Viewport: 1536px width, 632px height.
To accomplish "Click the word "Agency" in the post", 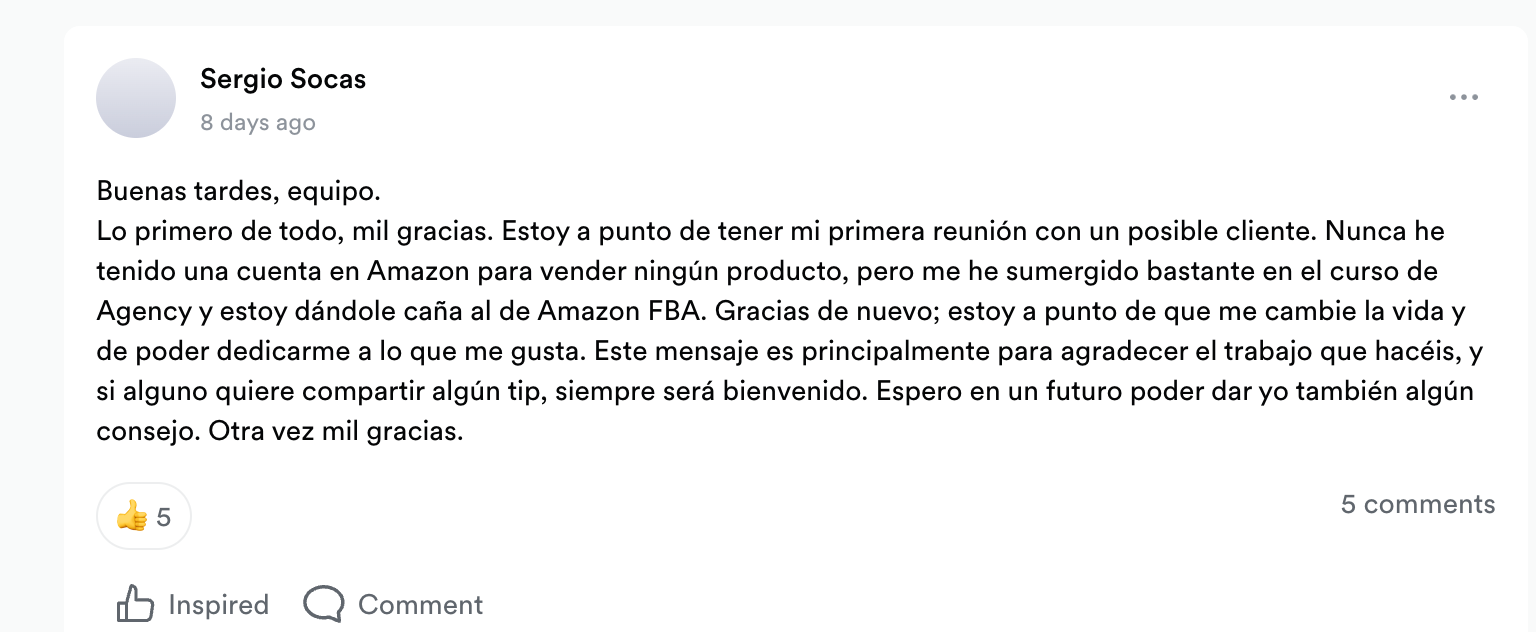I will (x=142, y=311).
